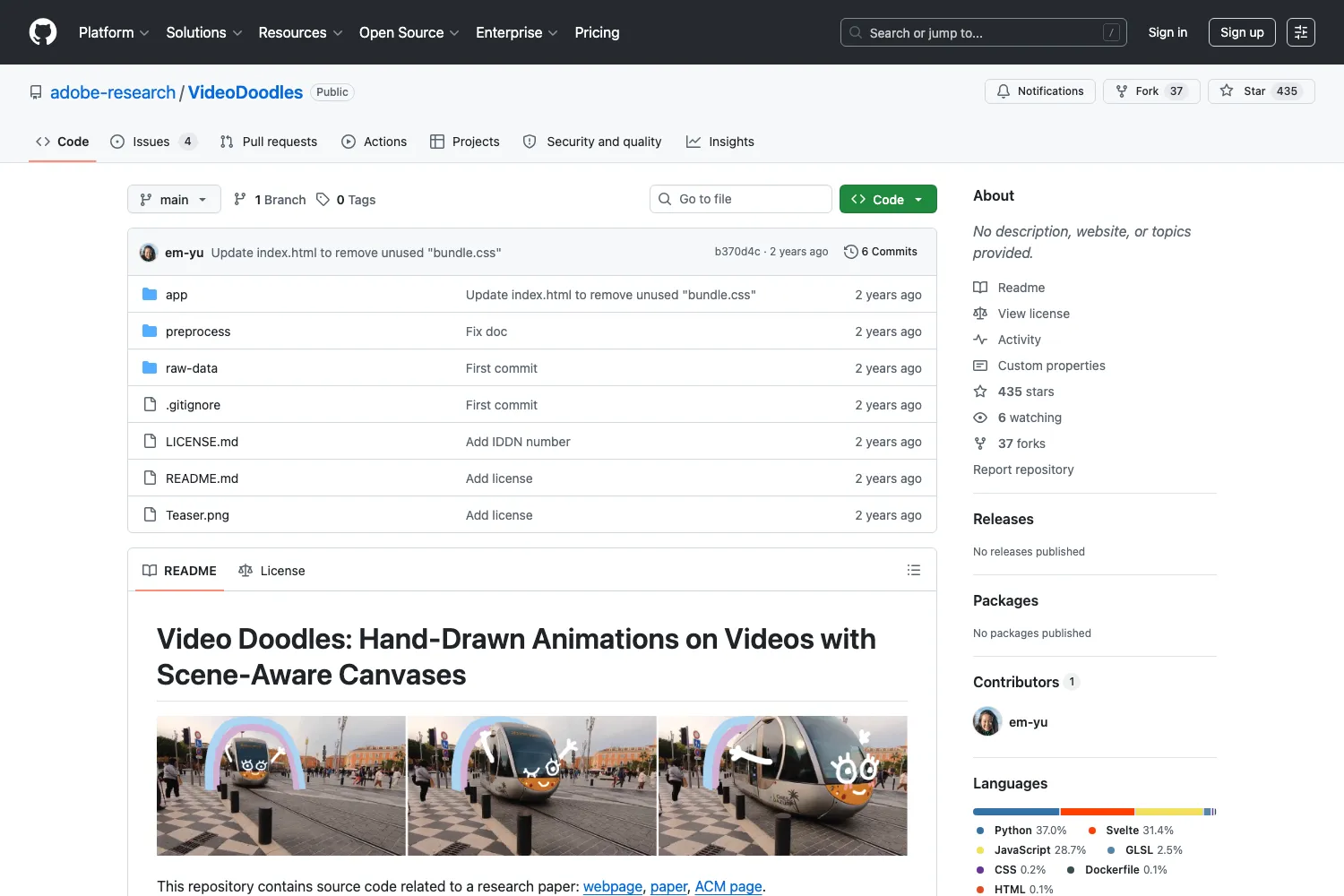Expand the Open Source menu
The width and height of the screenshot is (1344, 896).
coord(409,32)
